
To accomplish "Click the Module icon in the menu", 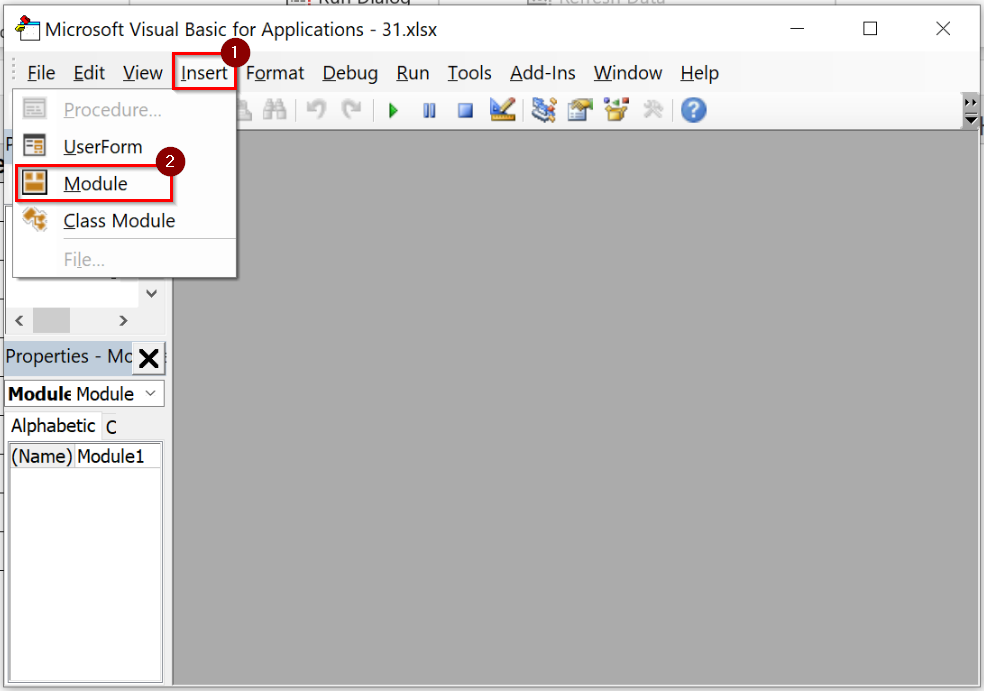I will click(35, 183).
